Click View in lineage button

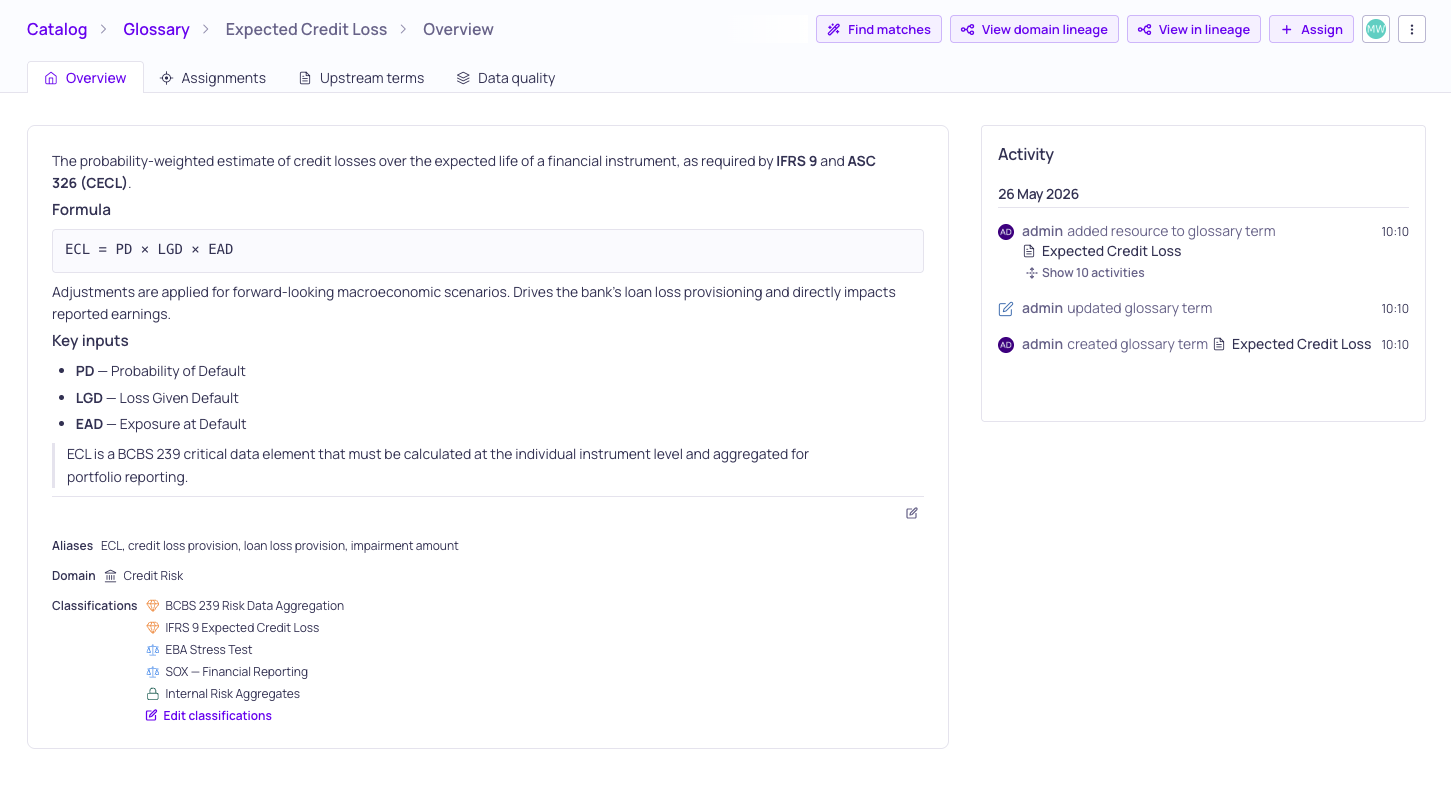pyautogui.click(x=1194, y=30)
